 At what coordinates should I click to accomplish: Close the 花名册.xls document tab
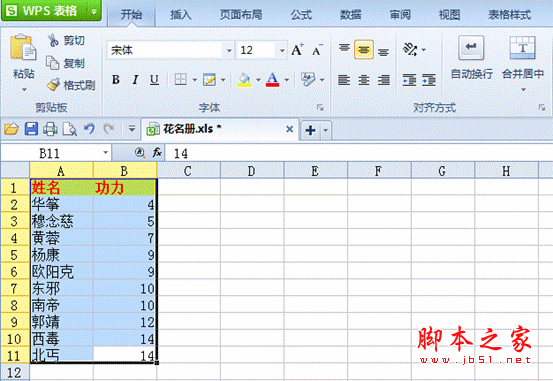(290, 129)
